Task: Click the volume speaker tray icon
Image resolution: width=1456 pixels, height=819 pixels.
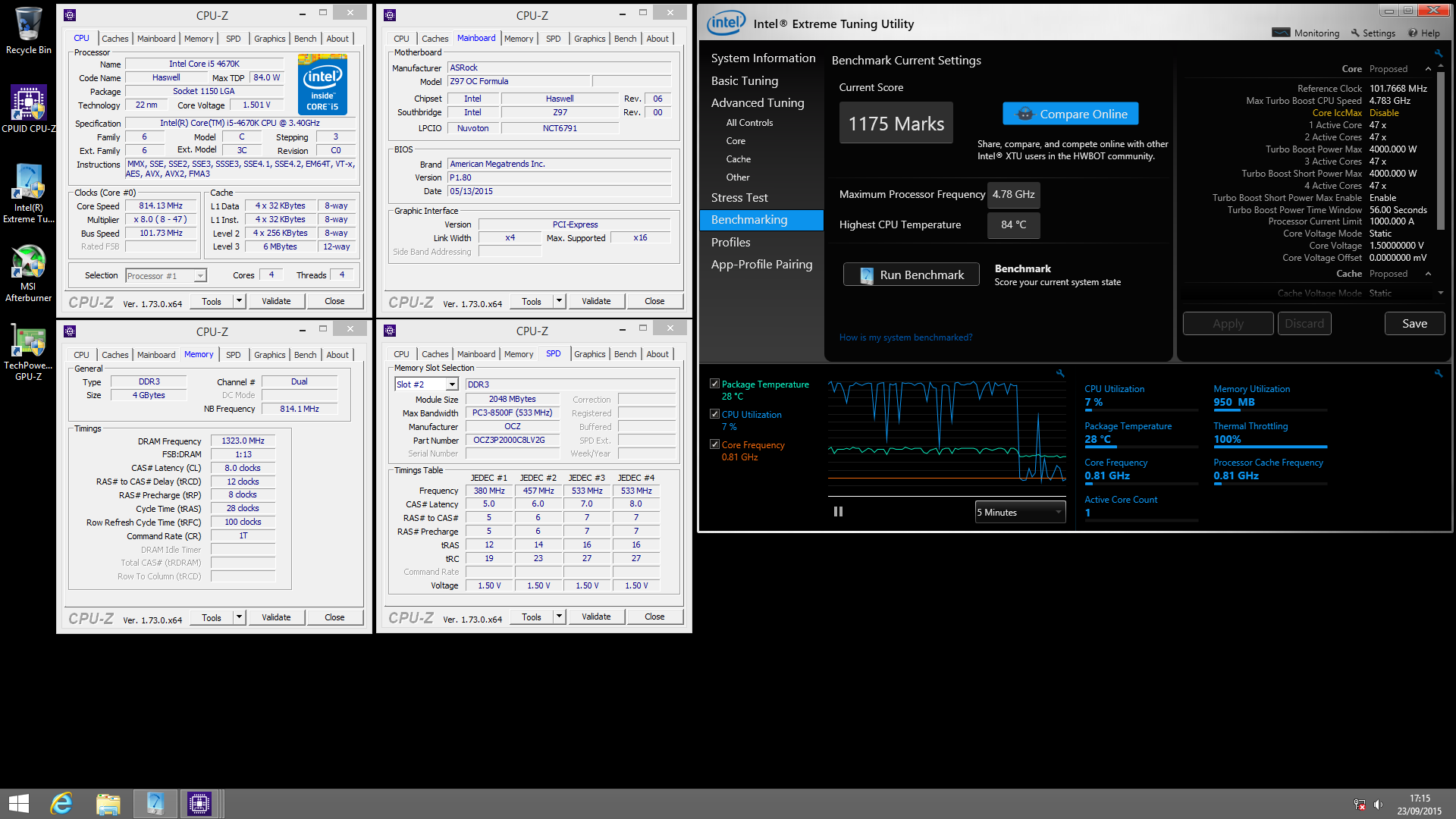Action: tap(1378, 805)
